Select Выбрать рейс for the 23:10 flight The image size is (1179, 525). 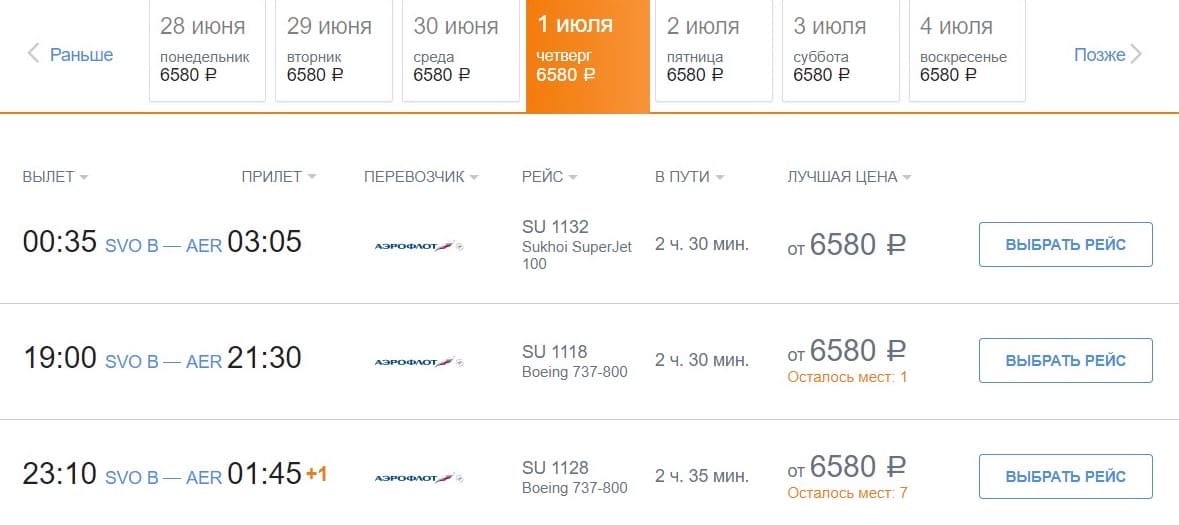pyautogui.click(x=1065, y=477)
